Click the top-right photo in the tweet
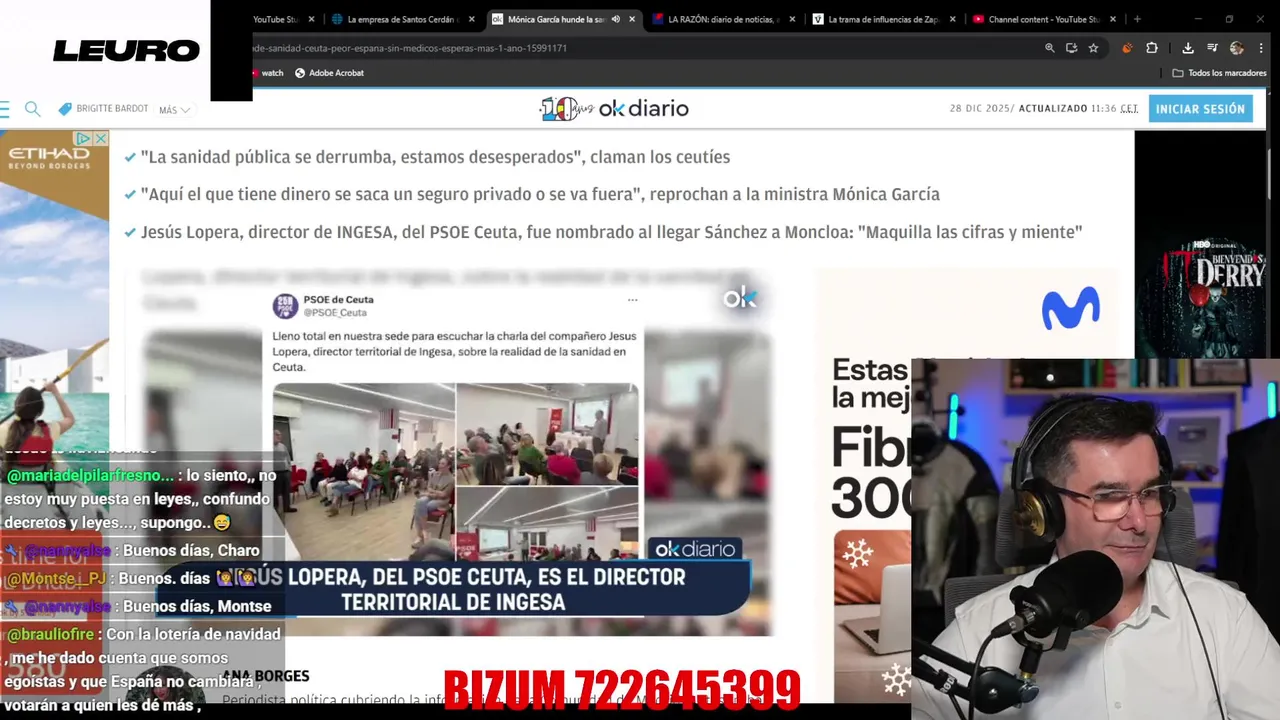This screenshot has height=720, width=1280. [547, 432]
